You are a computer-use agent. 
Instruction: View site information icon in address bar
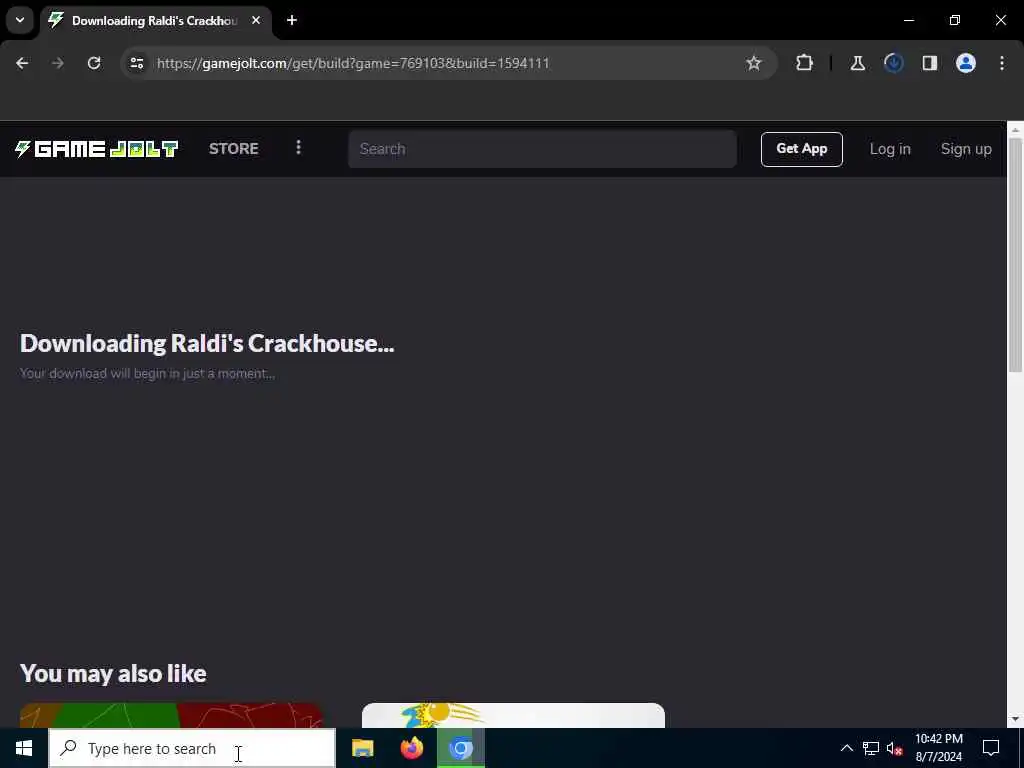pyautogui.click(x=136, y=63)
